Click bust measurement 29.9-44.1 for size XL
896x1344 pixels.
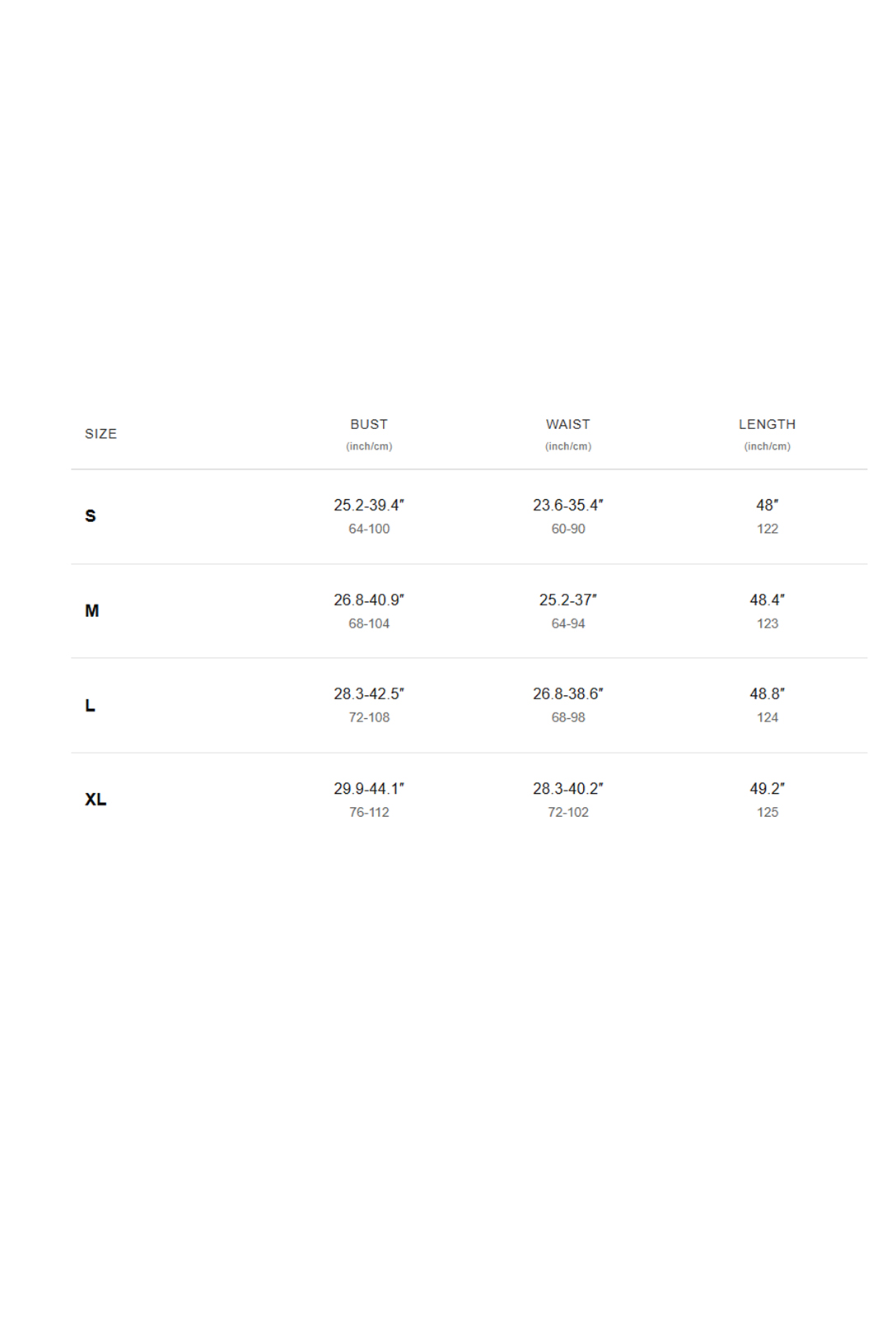coord(369,788)
